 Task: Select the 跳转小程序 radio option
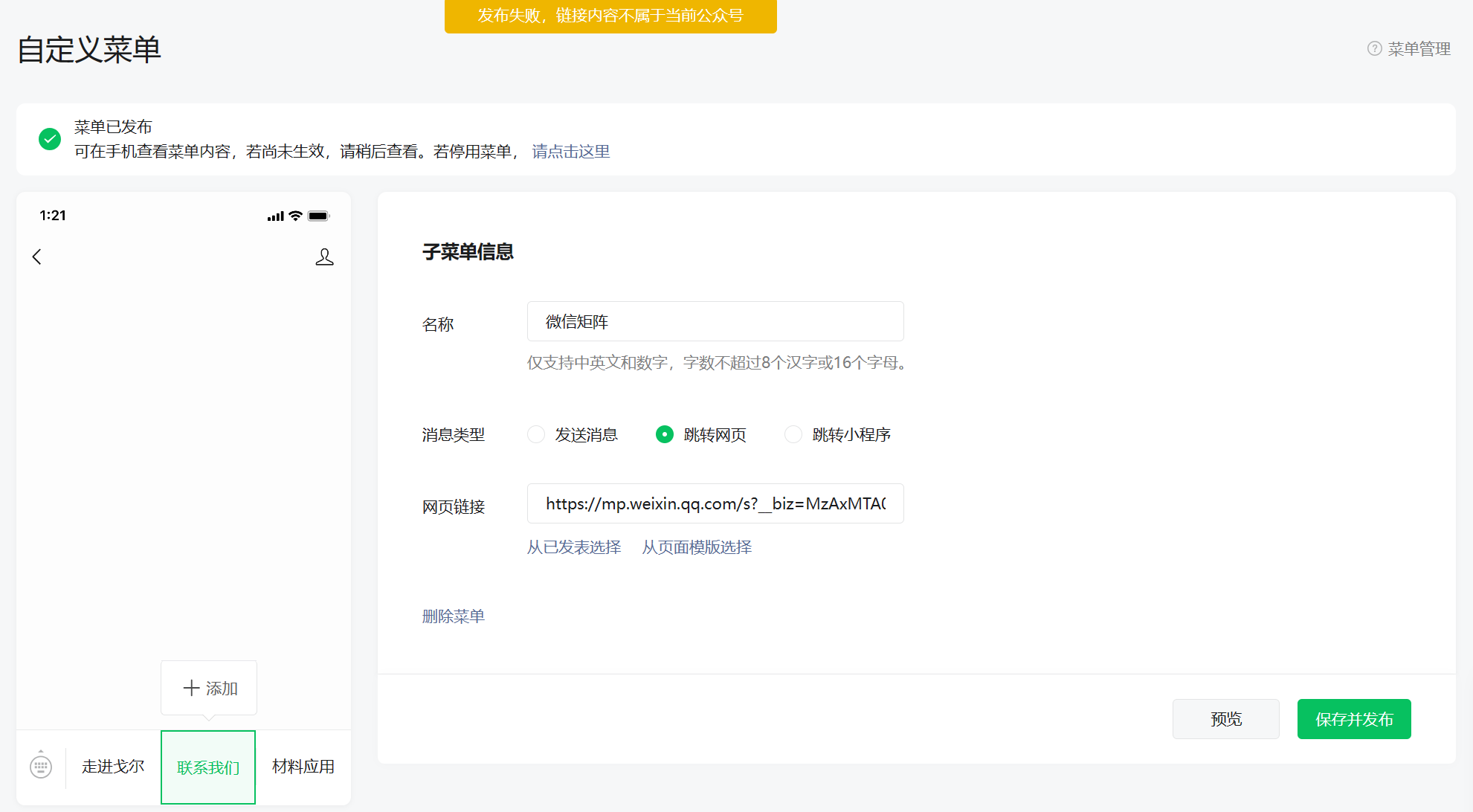pyautogui.click(x=793, y=434)
